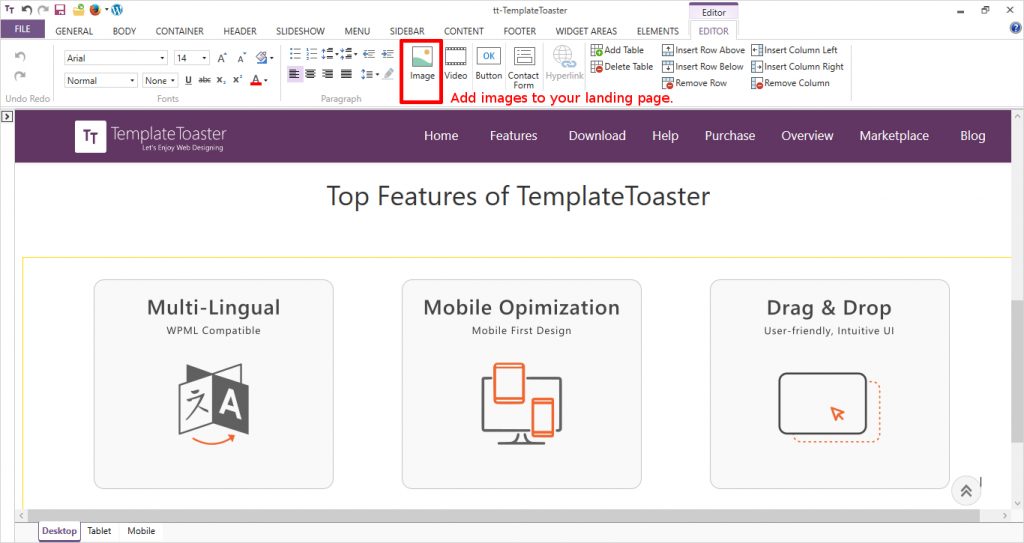1024x543 pixels.
Task: Click the WordPress icon in quick access bar
Action: pyautogui.click(x=117, y=10)
